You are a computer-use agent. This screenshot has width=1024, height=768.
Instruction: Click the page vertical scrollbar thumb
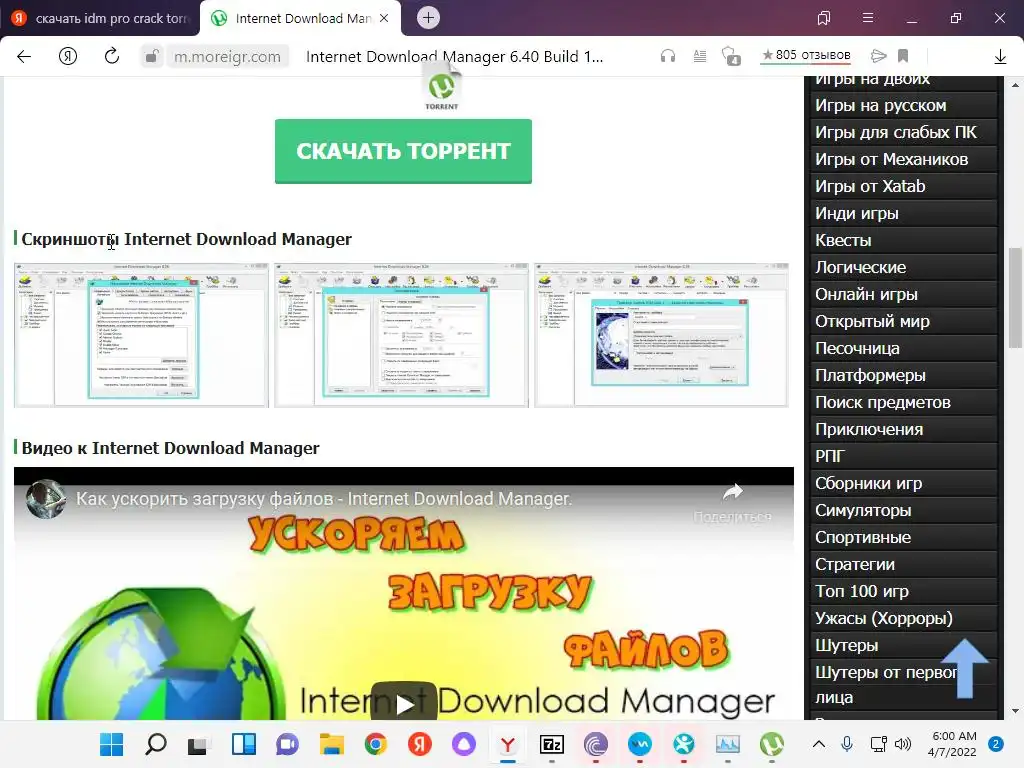pyautogui.click(x=1015, y=298)
